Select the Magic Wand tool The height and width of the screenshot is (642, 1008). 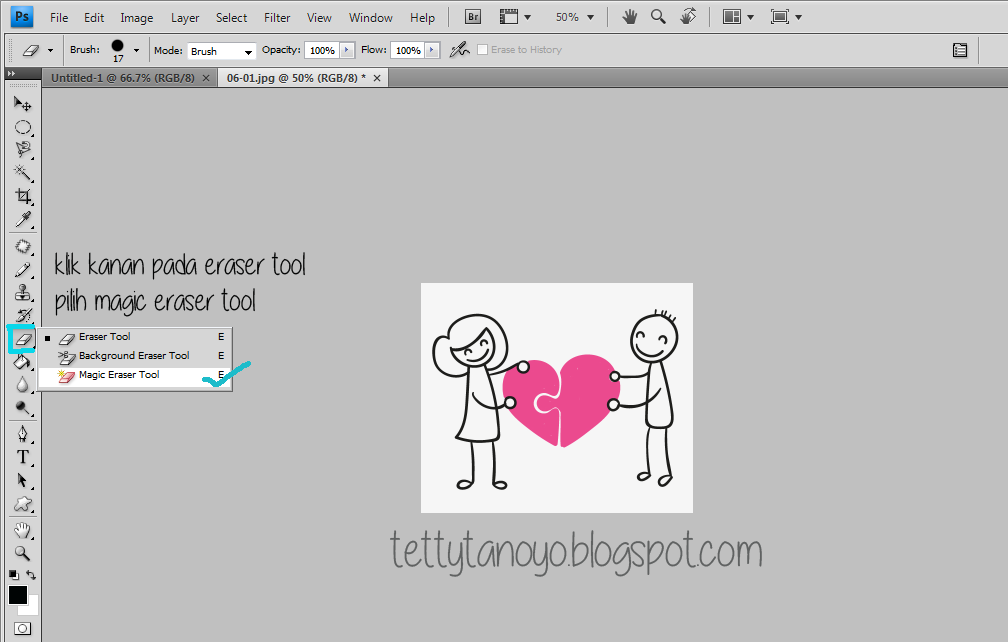pos(22,173)
